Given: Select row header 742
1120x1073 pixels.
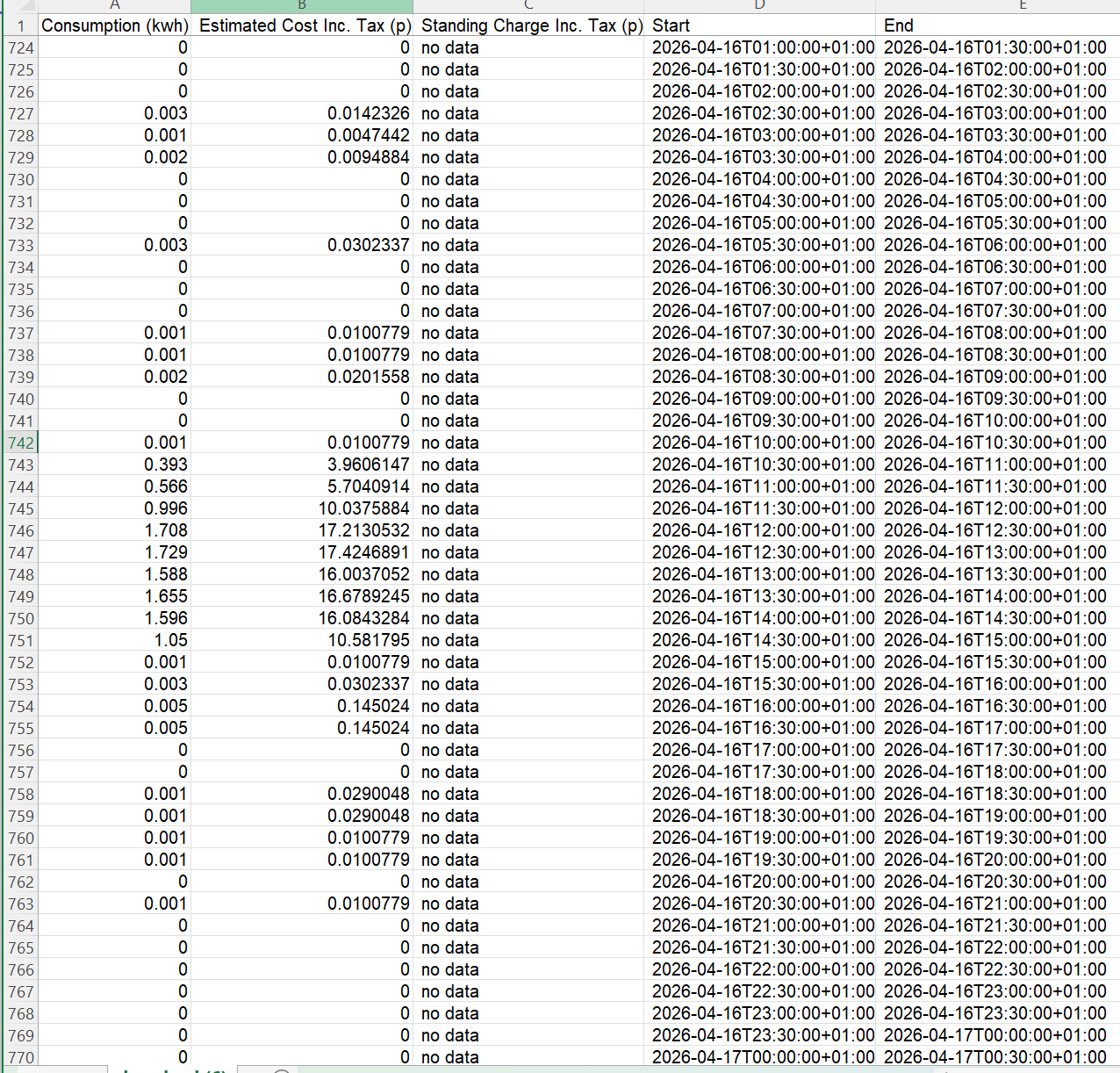Looking at the screenshot, I should coord(19,443).
